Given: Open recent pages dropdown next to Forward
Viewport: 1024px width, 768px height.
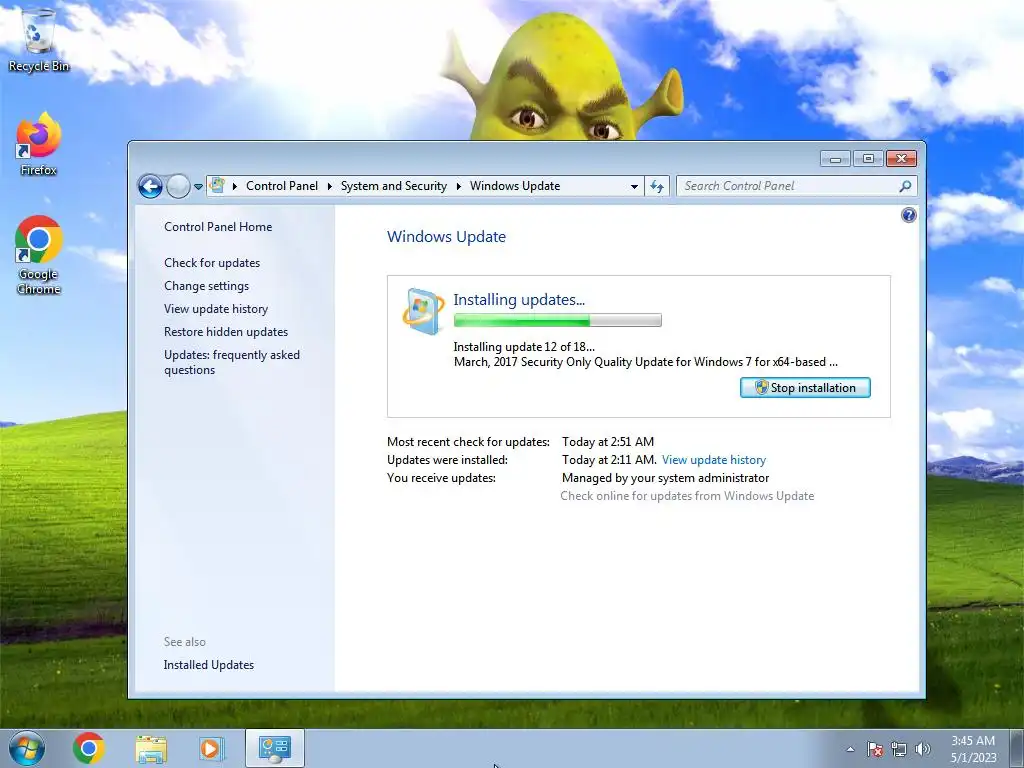Looking at the screenshot, I should [199, 187].
